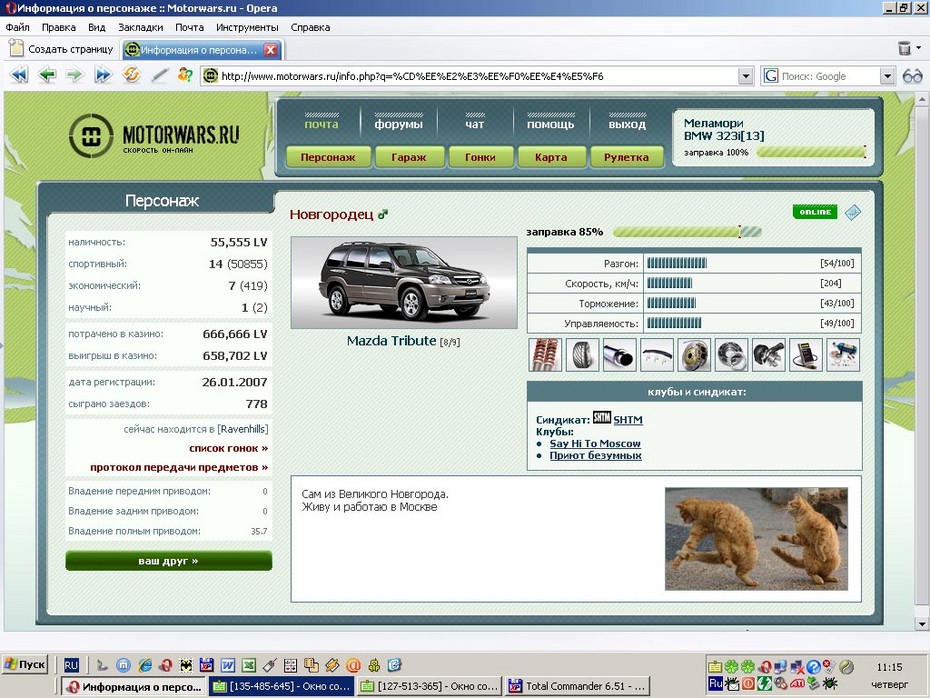The width and height of the screenshot is (930, 698).
Task: Open the Правка menu
Action: click(x=59, y=27)
